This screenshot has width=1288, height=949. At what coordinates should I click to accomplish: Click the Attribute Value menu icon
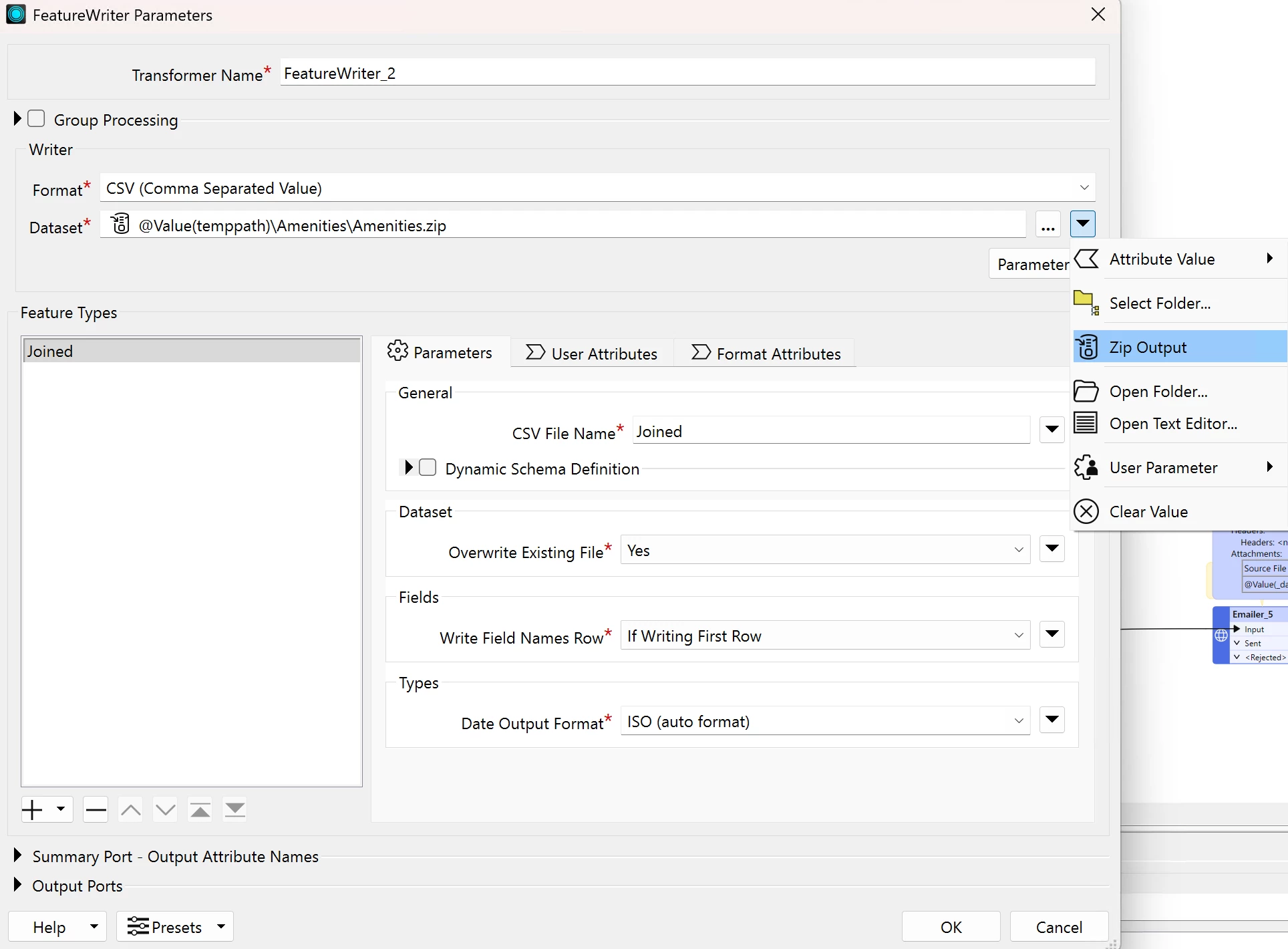(1087, 259)
